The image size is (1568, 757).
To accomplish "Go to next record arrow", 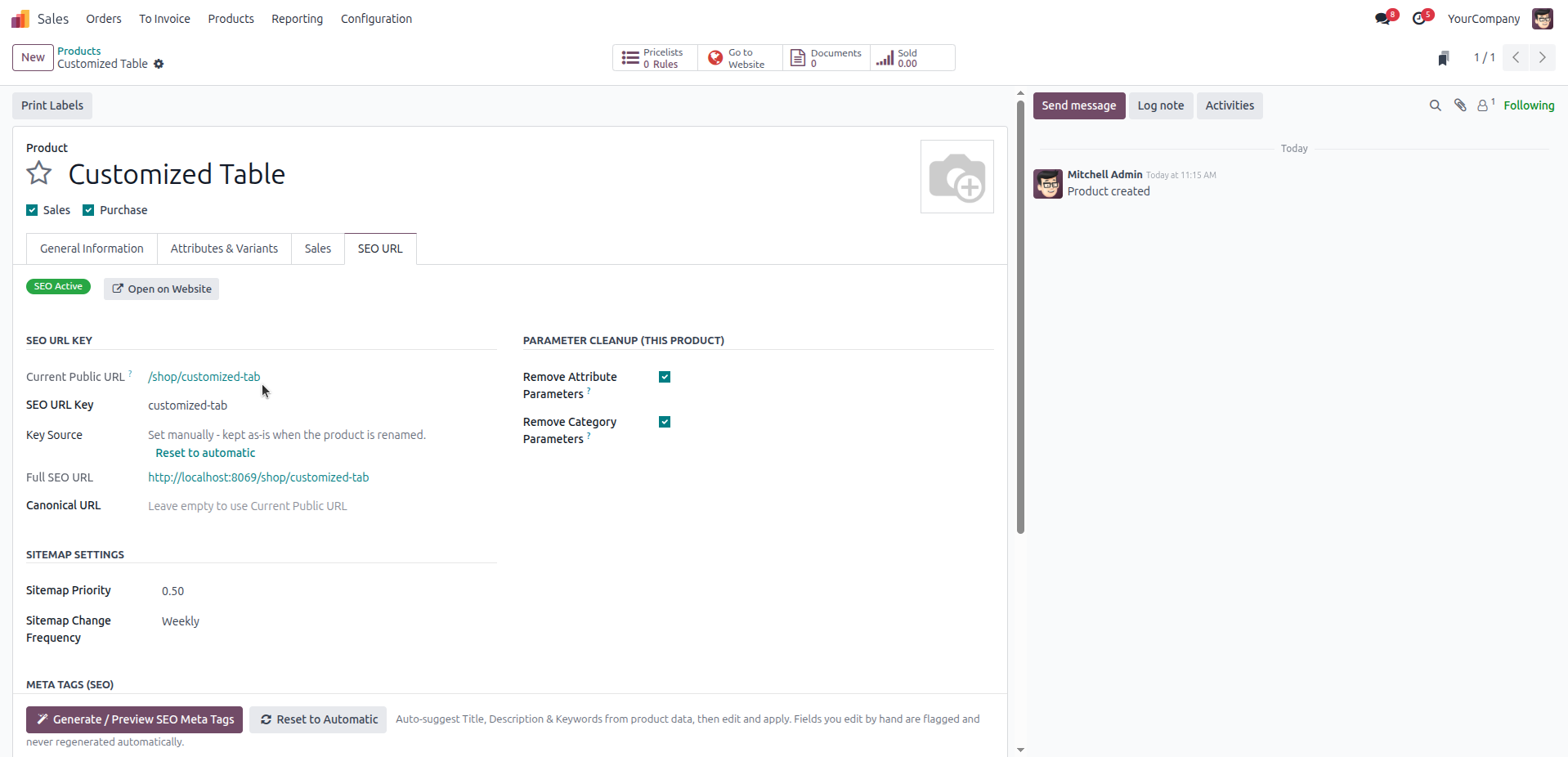I will [1543, 57].
